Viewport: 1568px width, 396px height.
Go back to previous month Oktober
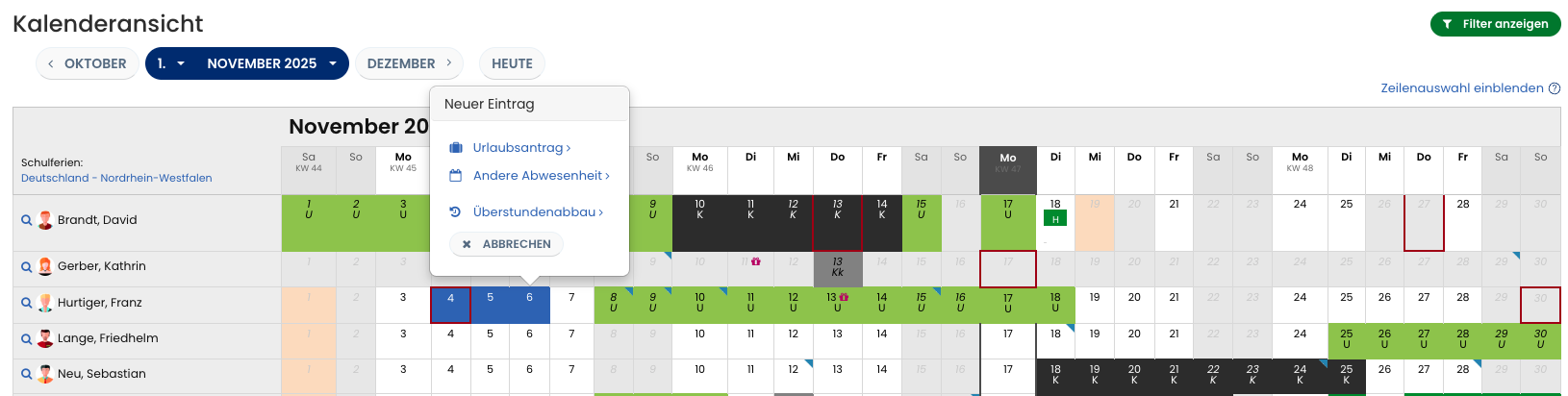[x=88, y=63]
